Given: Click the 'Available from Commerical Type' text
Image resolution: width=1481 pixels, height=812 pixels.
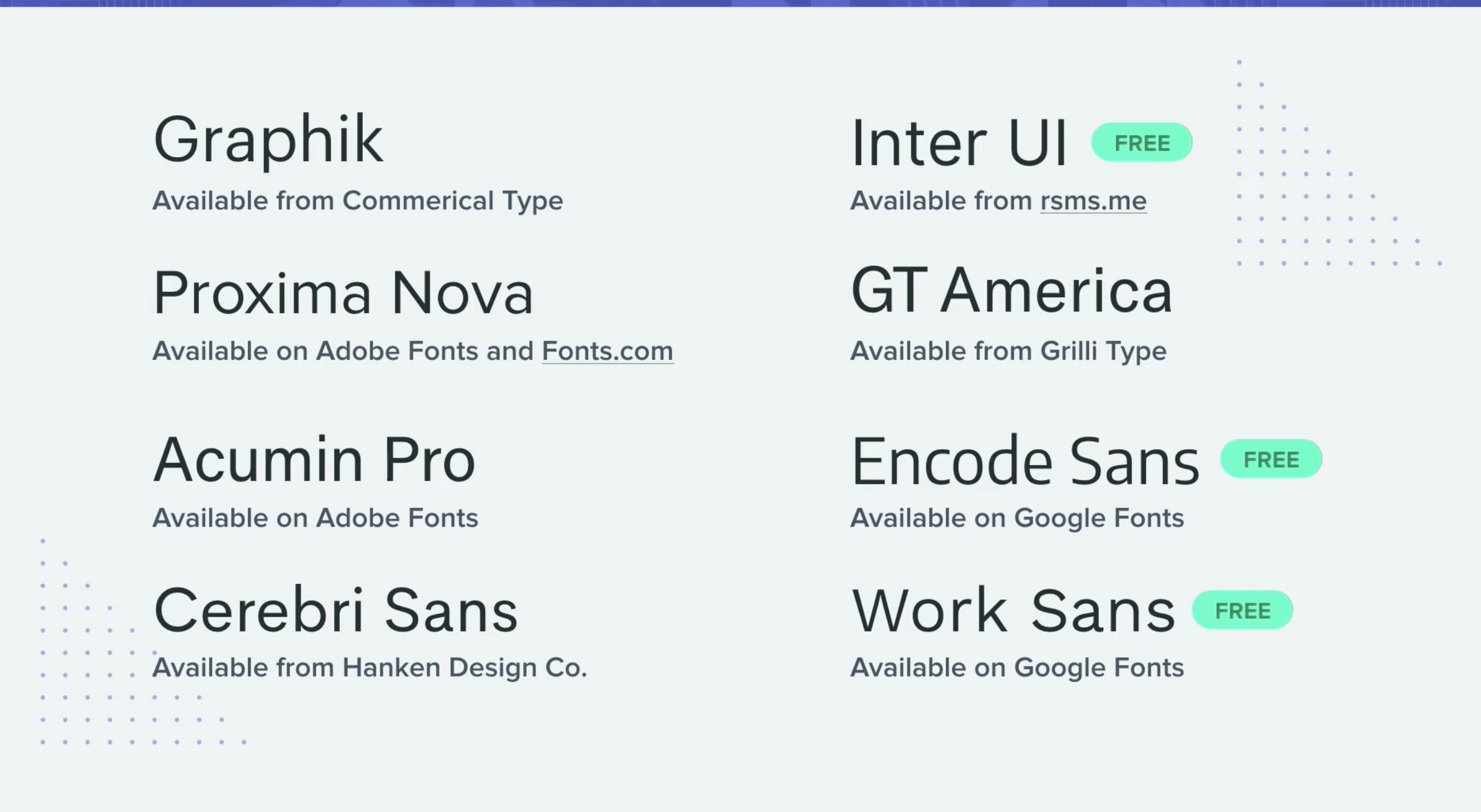Looking at the screenshot, I should [x=357, y=201].
